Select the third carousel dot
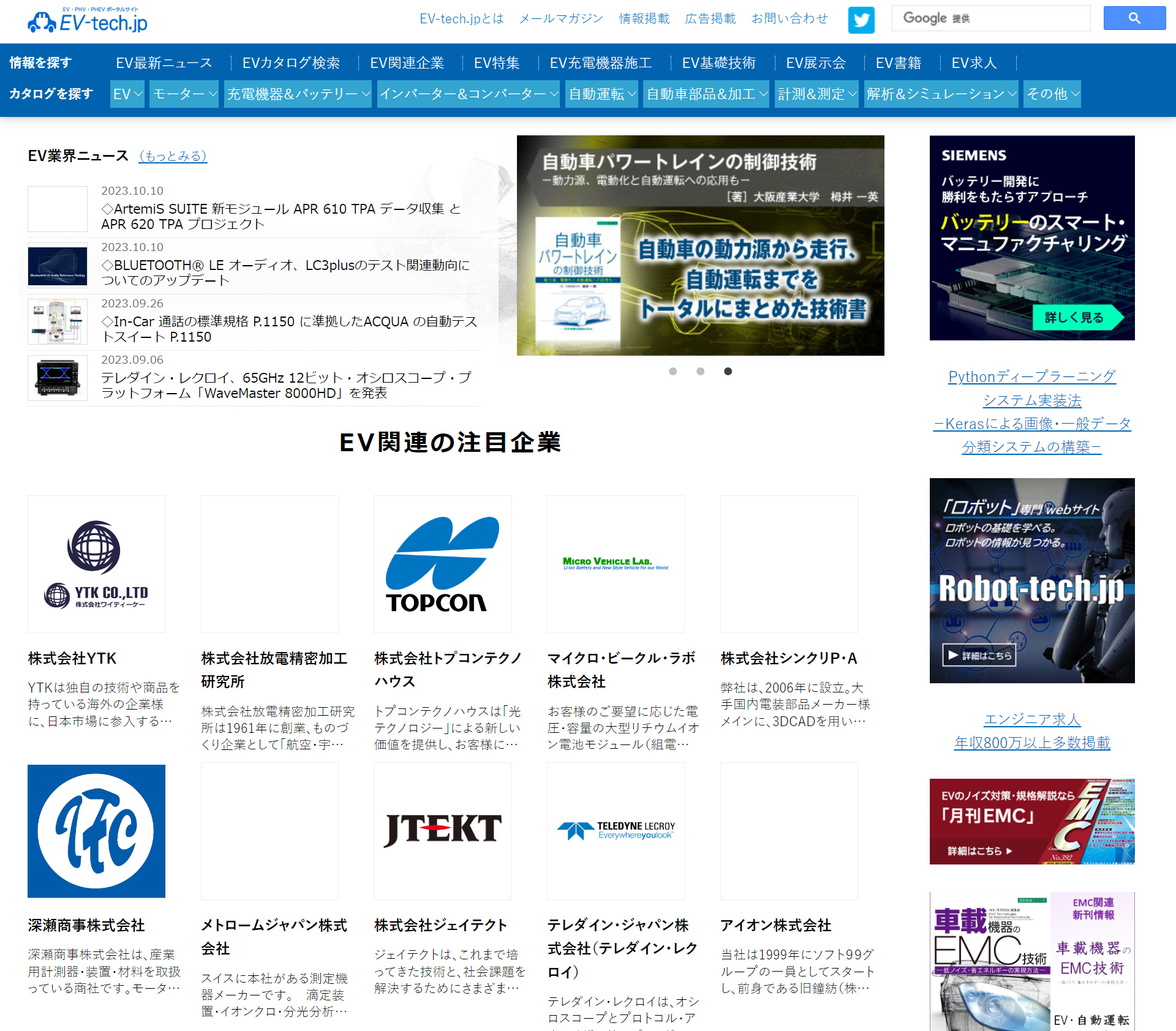1176x1031 pixels. pyautogui.click(x=728, y=371)
